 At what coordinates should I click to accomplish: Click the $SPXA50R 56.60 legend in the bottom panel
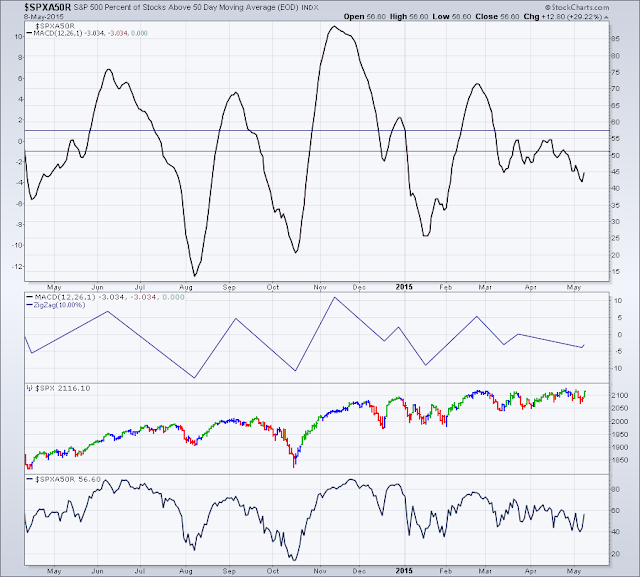[x=63, y=479]
